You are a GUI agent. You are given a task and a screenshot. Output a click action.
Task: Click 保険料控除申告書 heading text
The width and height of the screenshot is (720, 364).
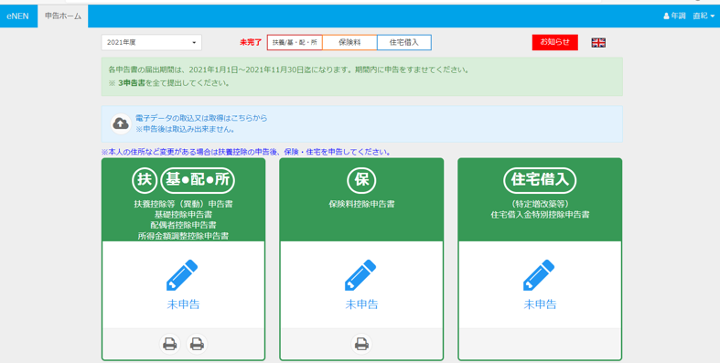[x=361, y=204]
